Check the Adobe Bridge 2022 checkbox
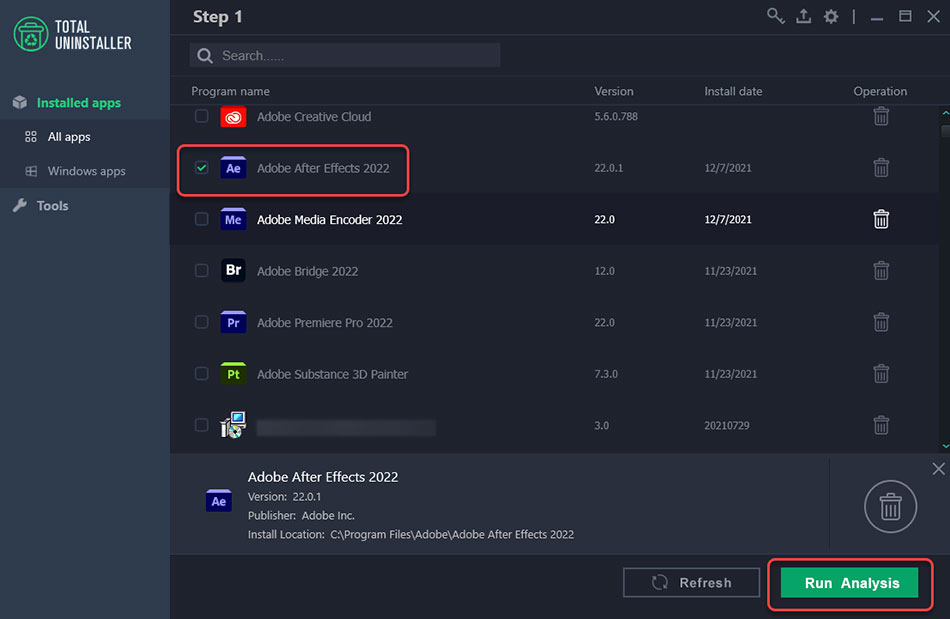 pyautogui.click(x=202, y=270)
